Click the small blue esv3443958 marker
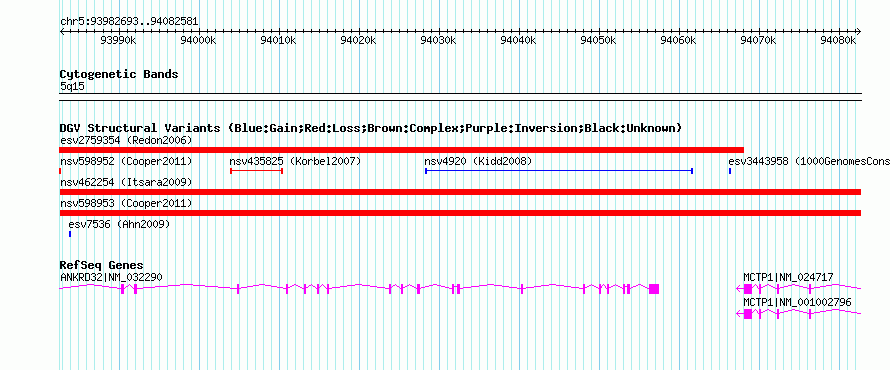The image size is (890, 370). tap(730, 170)
